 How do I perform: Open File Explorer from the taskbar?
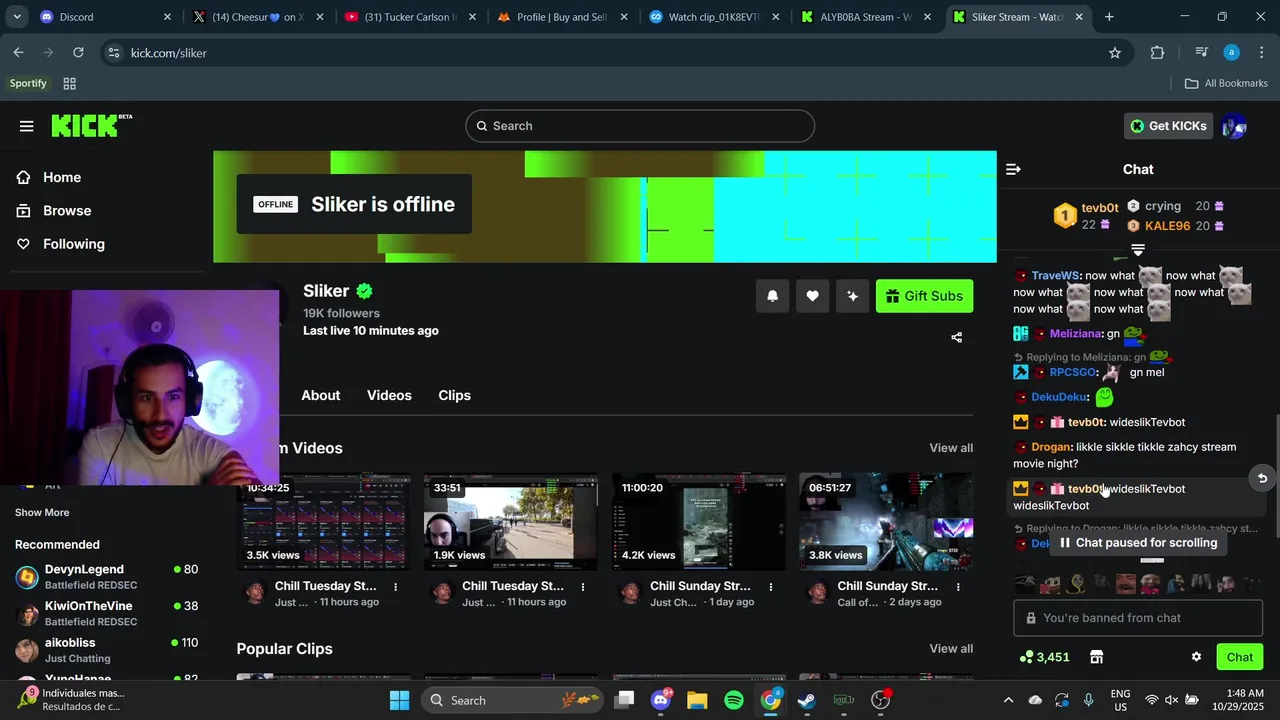[x=697, y=700]
